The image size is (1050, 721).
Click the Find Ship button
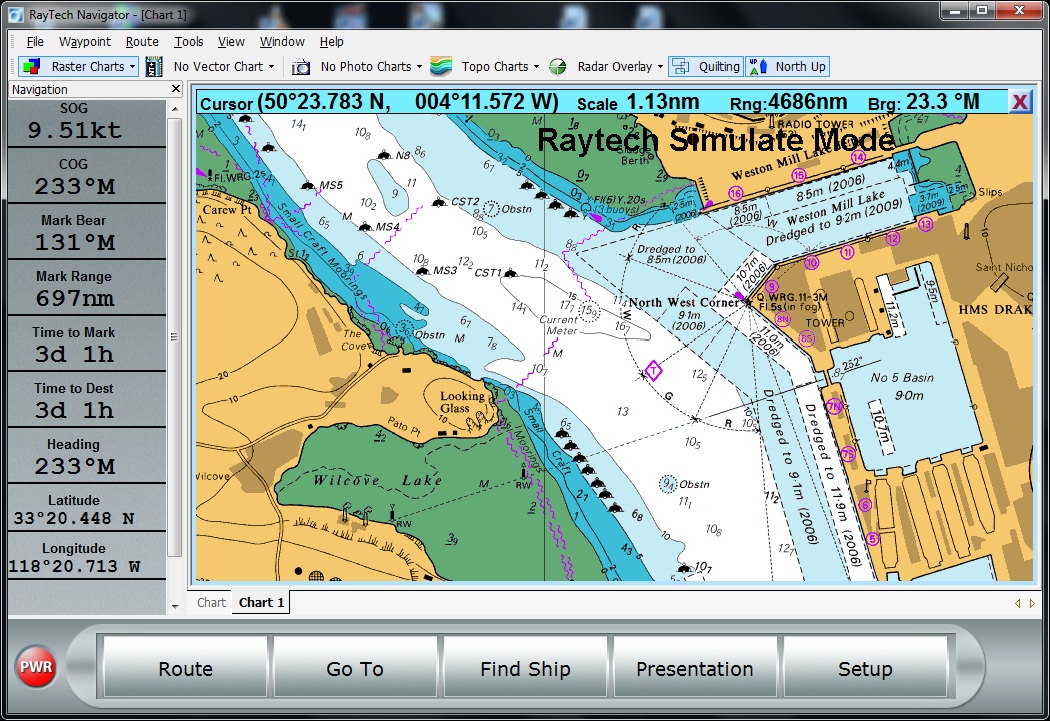click(x=525, y=668)
